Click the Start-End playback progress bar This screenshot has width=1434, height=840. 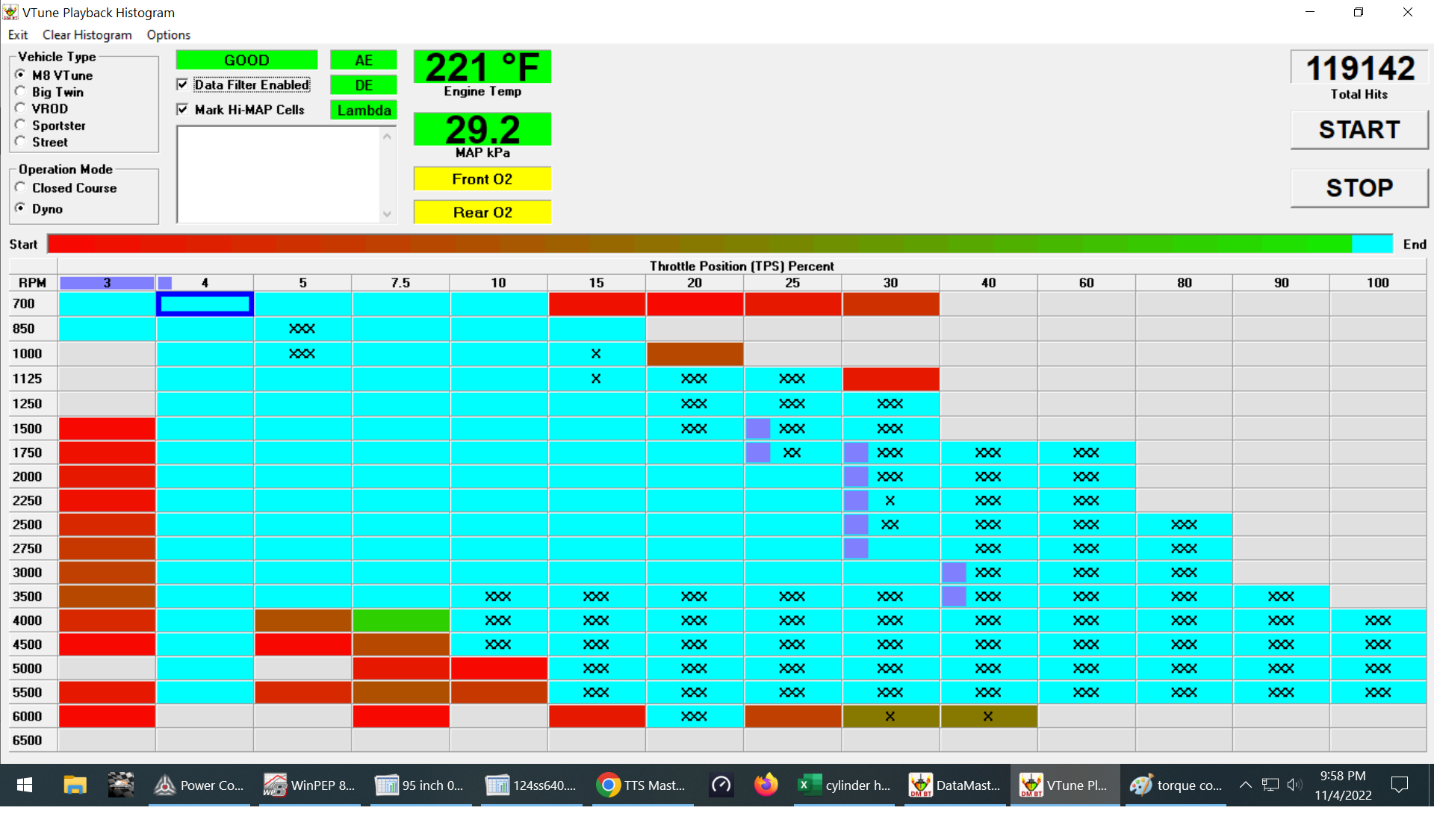coord(720,243)
